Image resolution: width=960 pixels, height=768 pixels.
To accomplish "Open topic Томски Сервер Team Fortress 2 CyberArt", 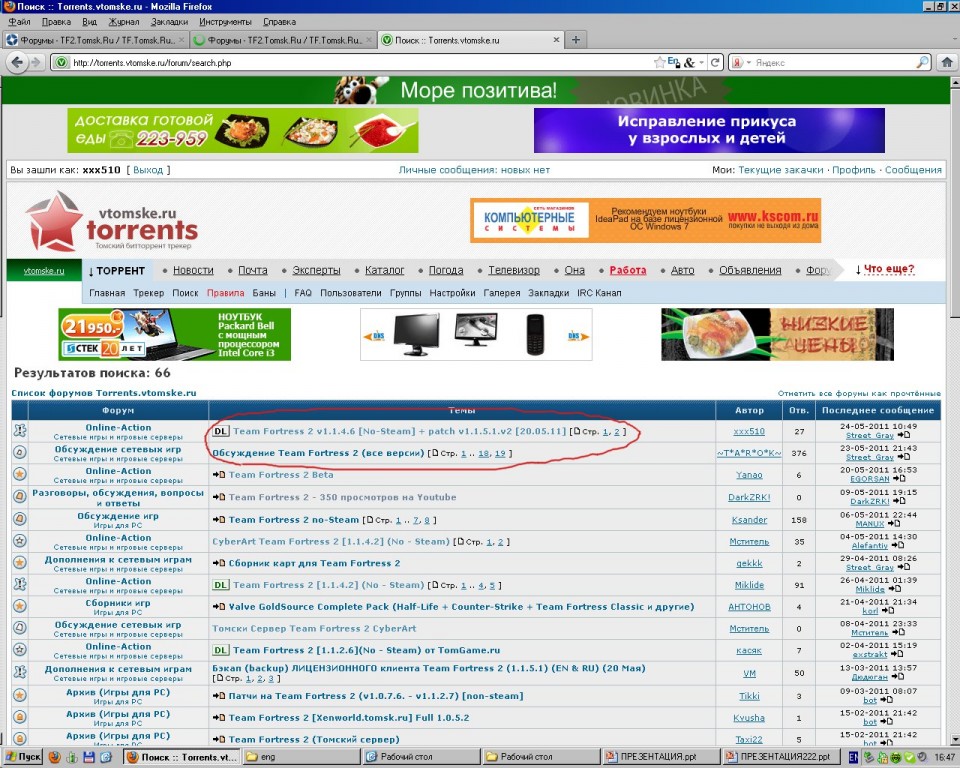I will 314,628.
